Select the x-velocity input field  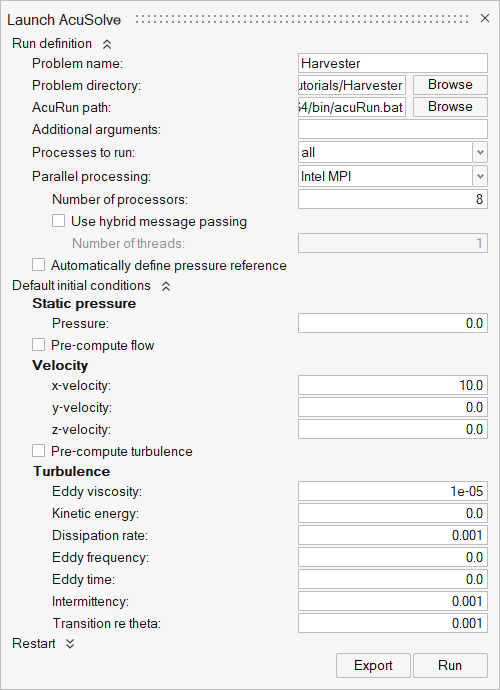pos(393,385)
